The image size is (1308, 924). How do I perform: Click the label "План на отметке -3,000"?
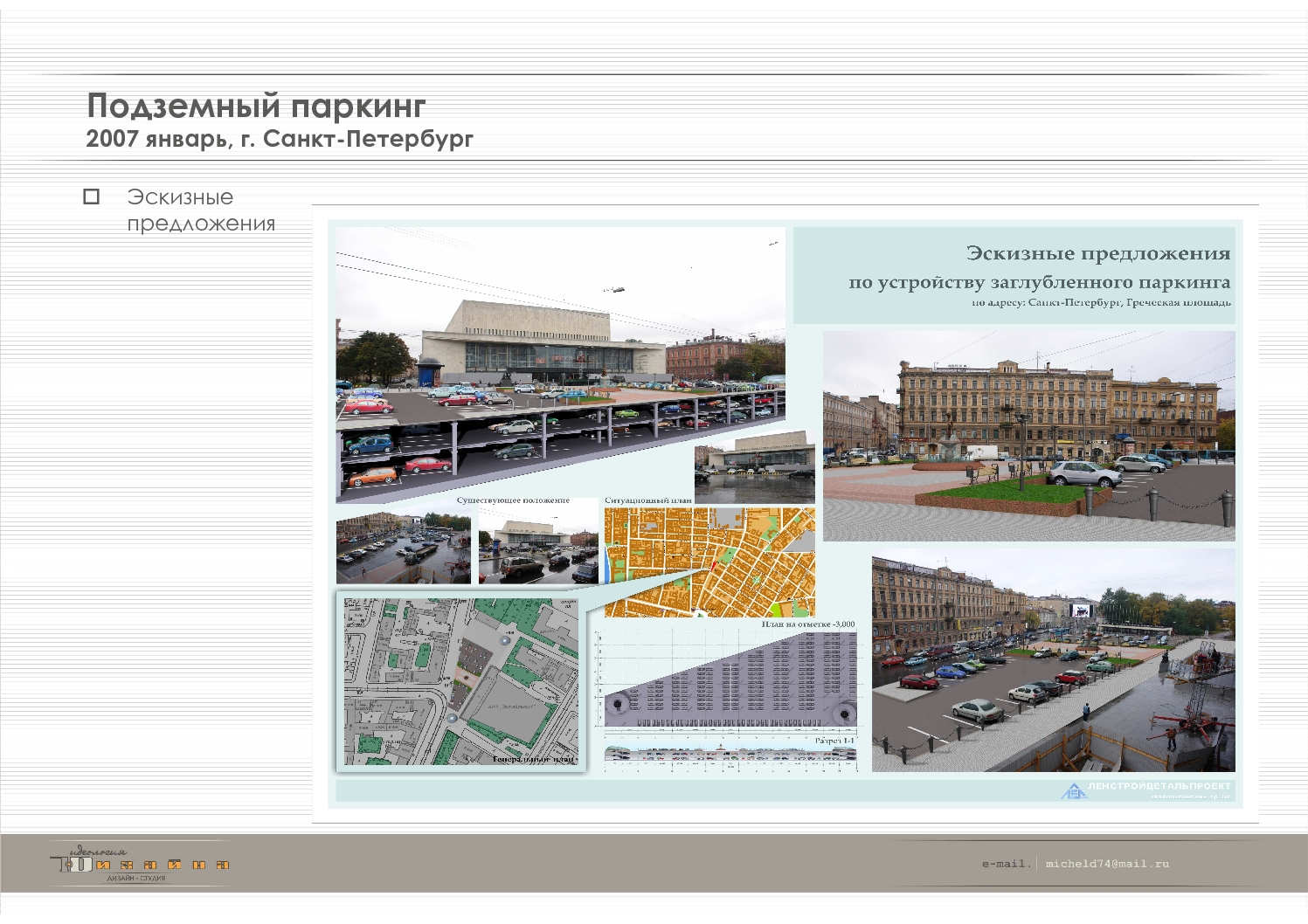(808, 624)
